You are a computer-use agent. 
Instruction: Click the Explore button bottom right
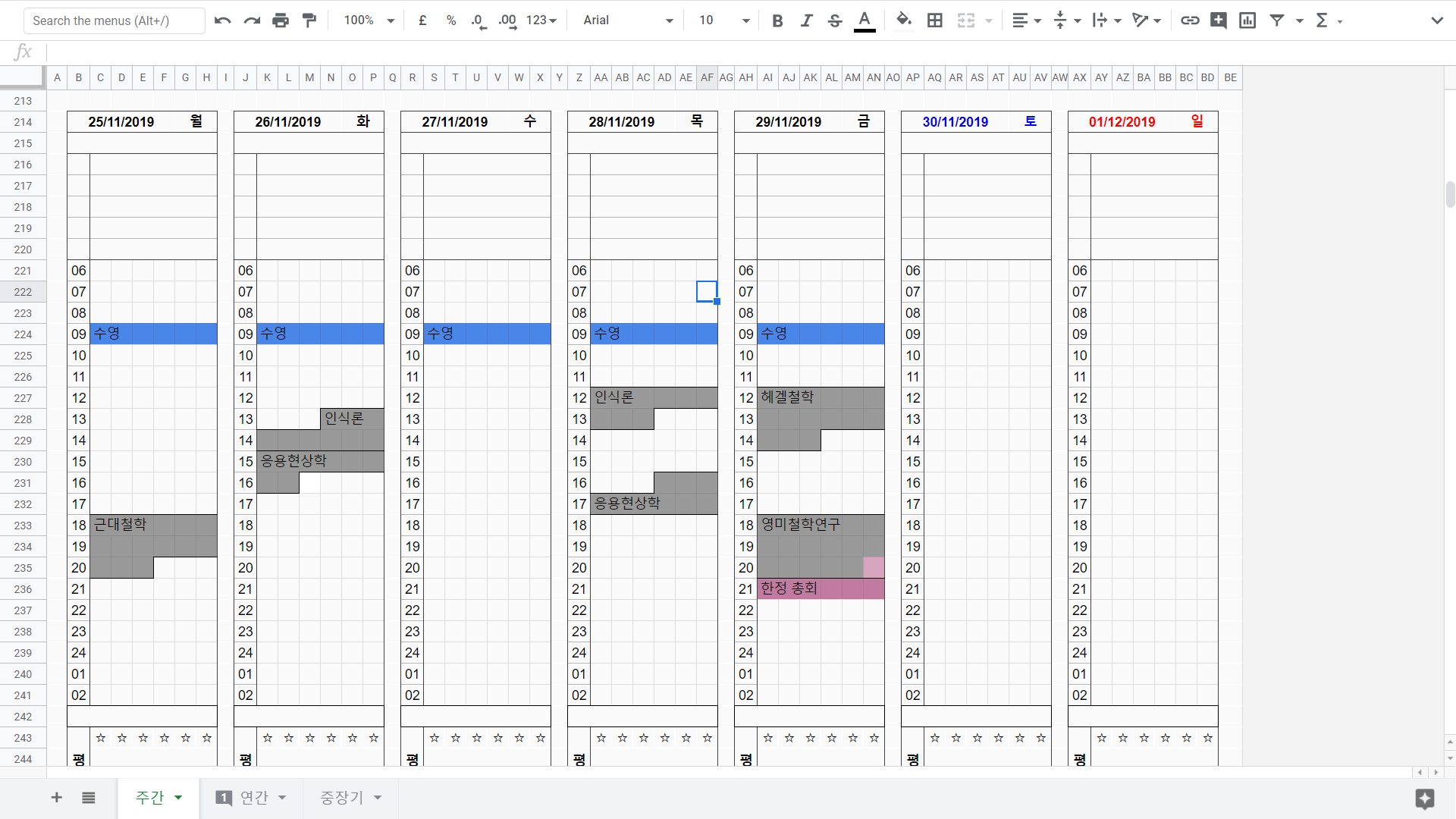(x=1424, y=799)
